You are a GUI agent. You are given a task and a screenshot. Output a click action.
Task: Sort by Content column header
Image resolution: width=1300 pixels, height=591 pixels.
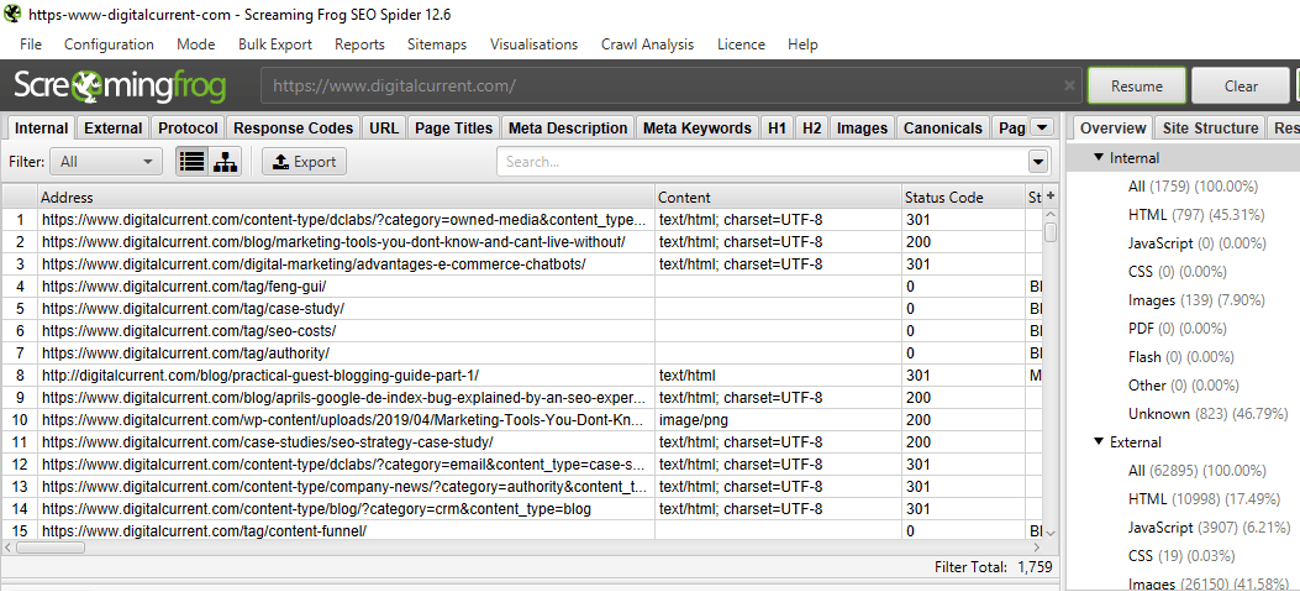click(779, 197)
